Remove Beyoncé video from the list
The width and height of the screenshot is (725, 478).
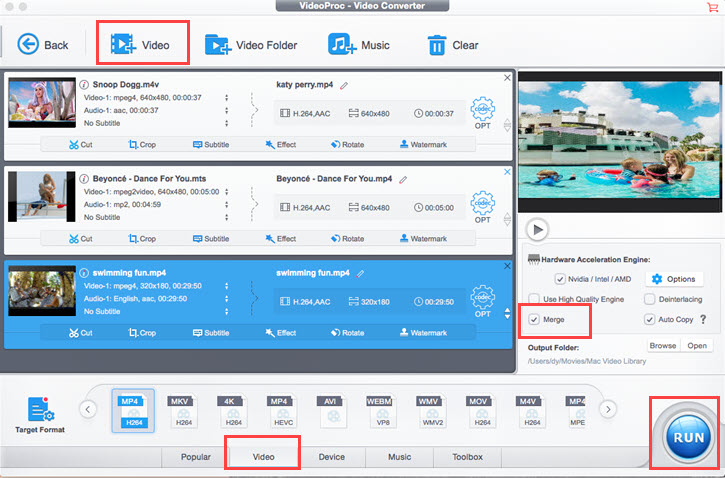point(507,172)
